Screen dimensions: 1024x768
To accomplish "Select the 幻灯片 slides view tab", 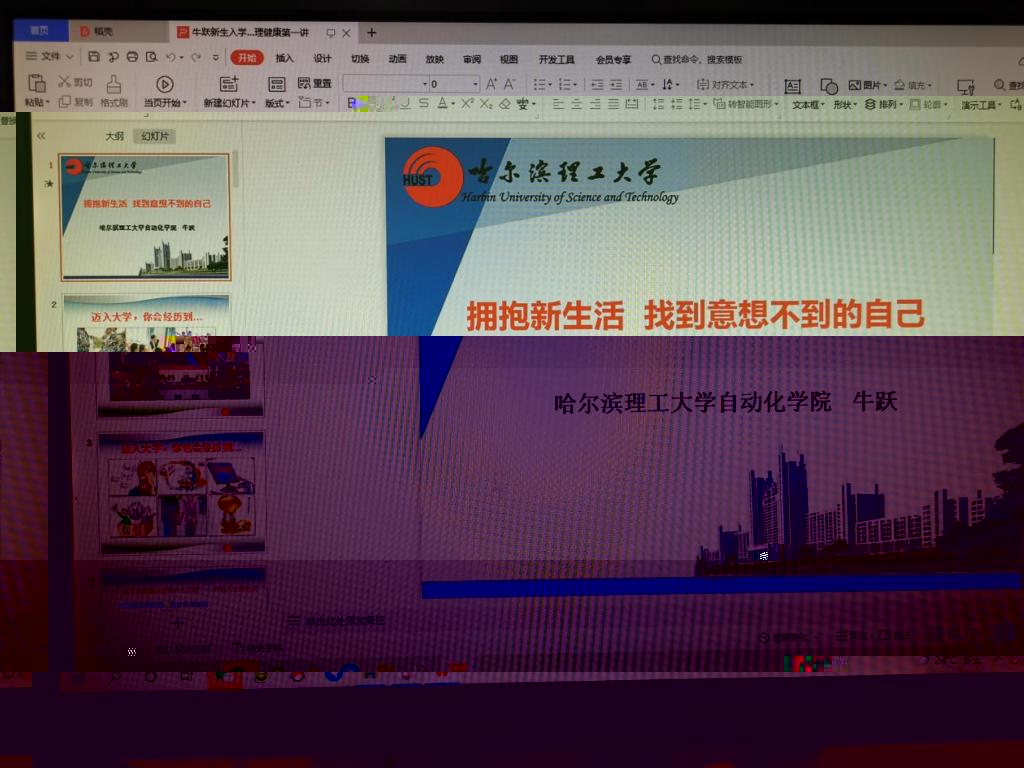I will coord(155,136).
